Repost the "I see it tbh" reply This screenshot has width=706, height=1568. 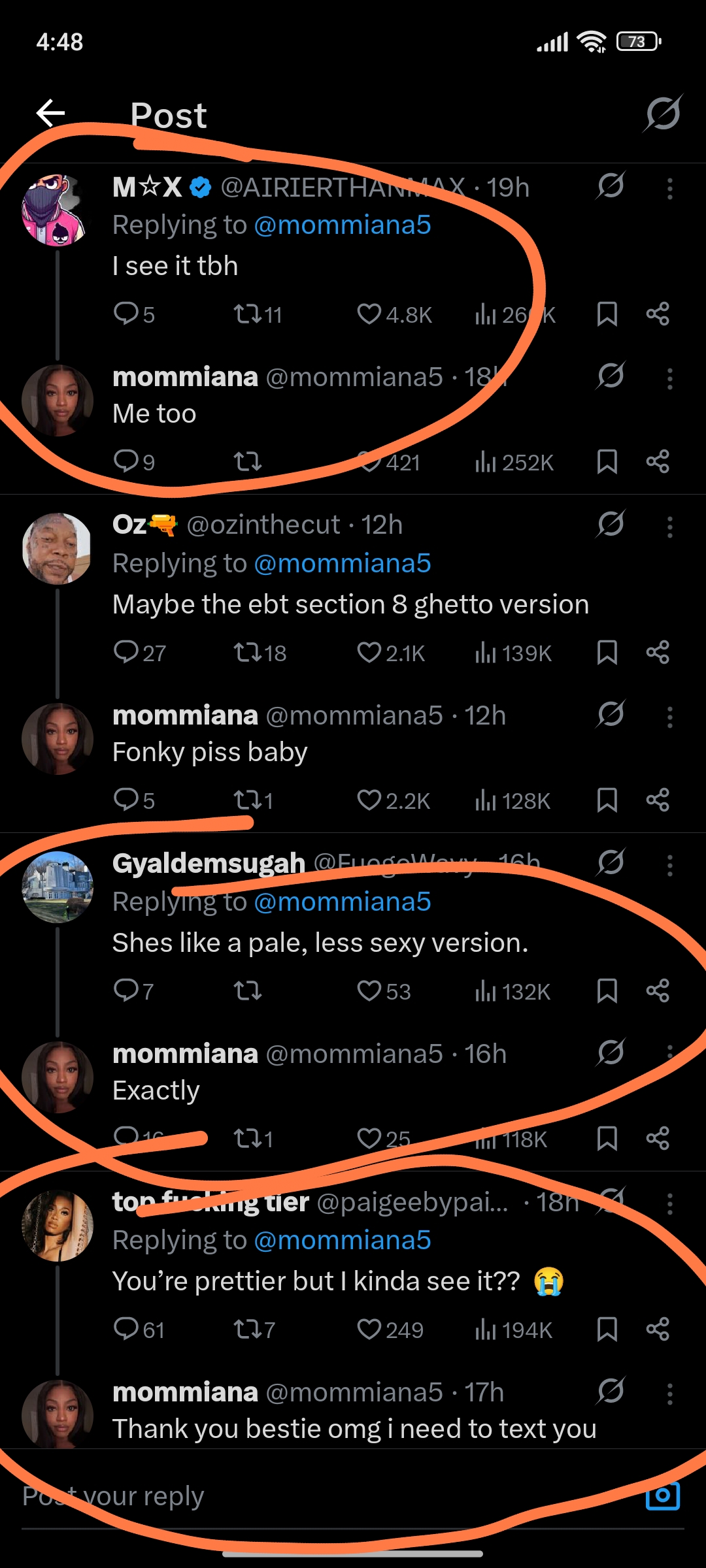[248, 314]
